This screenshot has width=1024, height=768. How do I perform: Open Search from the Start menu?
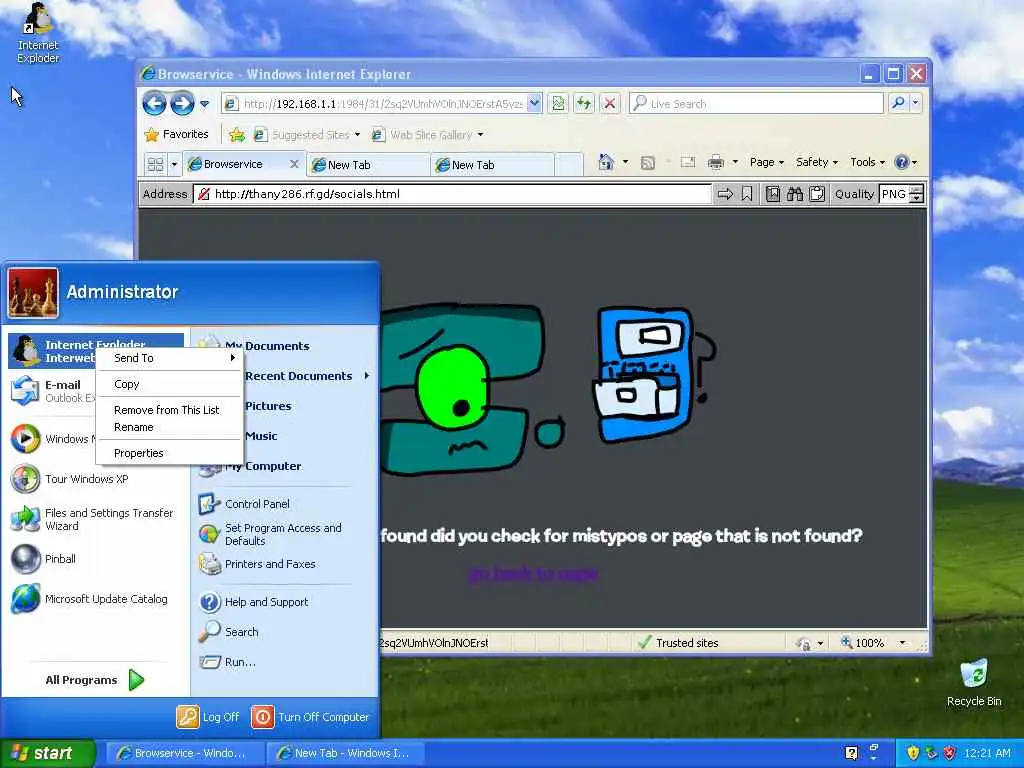coord(284,632)
